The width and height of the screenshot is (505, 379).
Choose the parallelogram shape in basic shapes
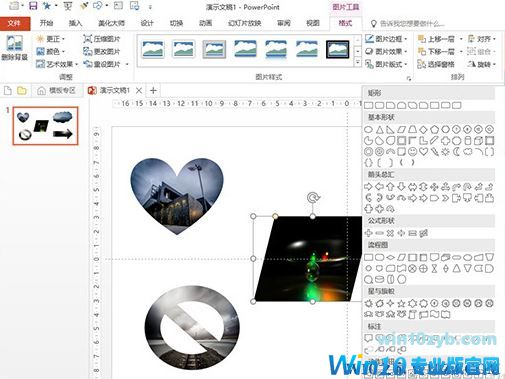click(x=401, y=129)
